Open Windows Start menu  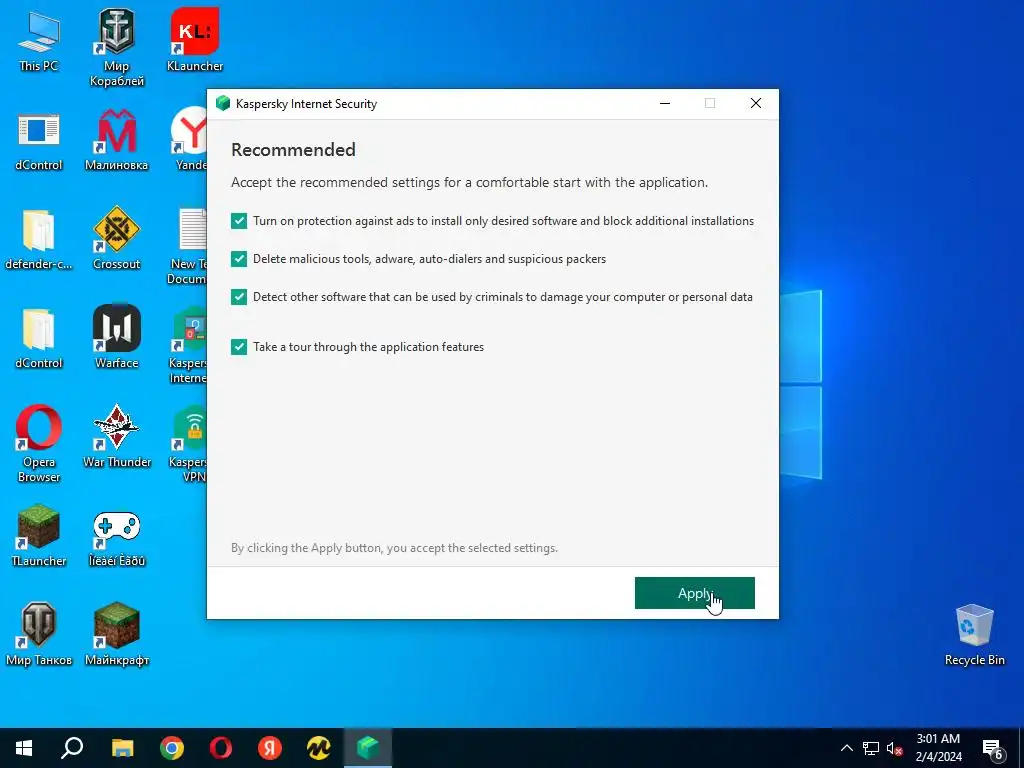(x=24, y=748)
